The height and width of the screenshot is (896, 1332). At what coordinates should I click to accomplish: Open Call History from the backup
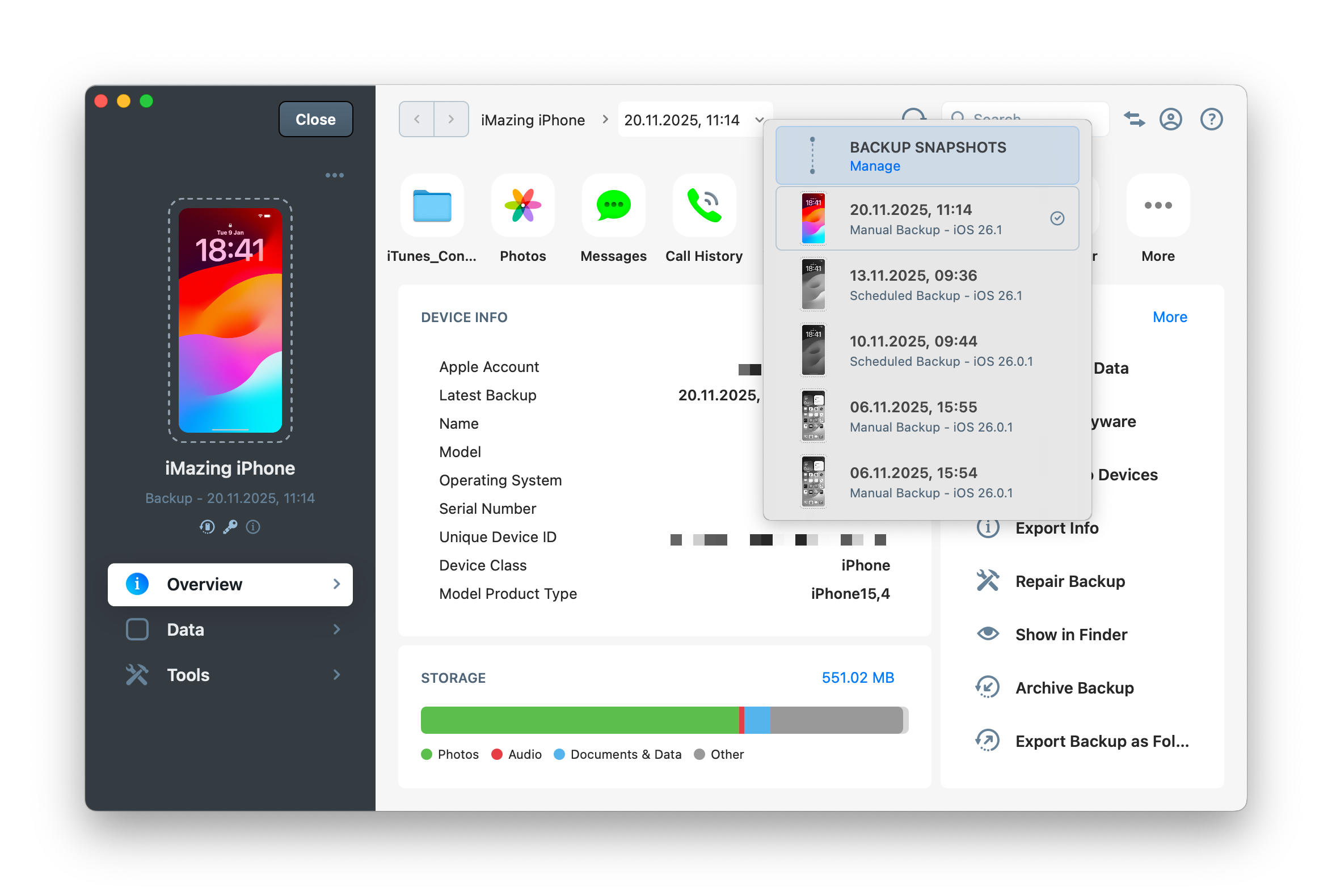[x=703, y=206]
